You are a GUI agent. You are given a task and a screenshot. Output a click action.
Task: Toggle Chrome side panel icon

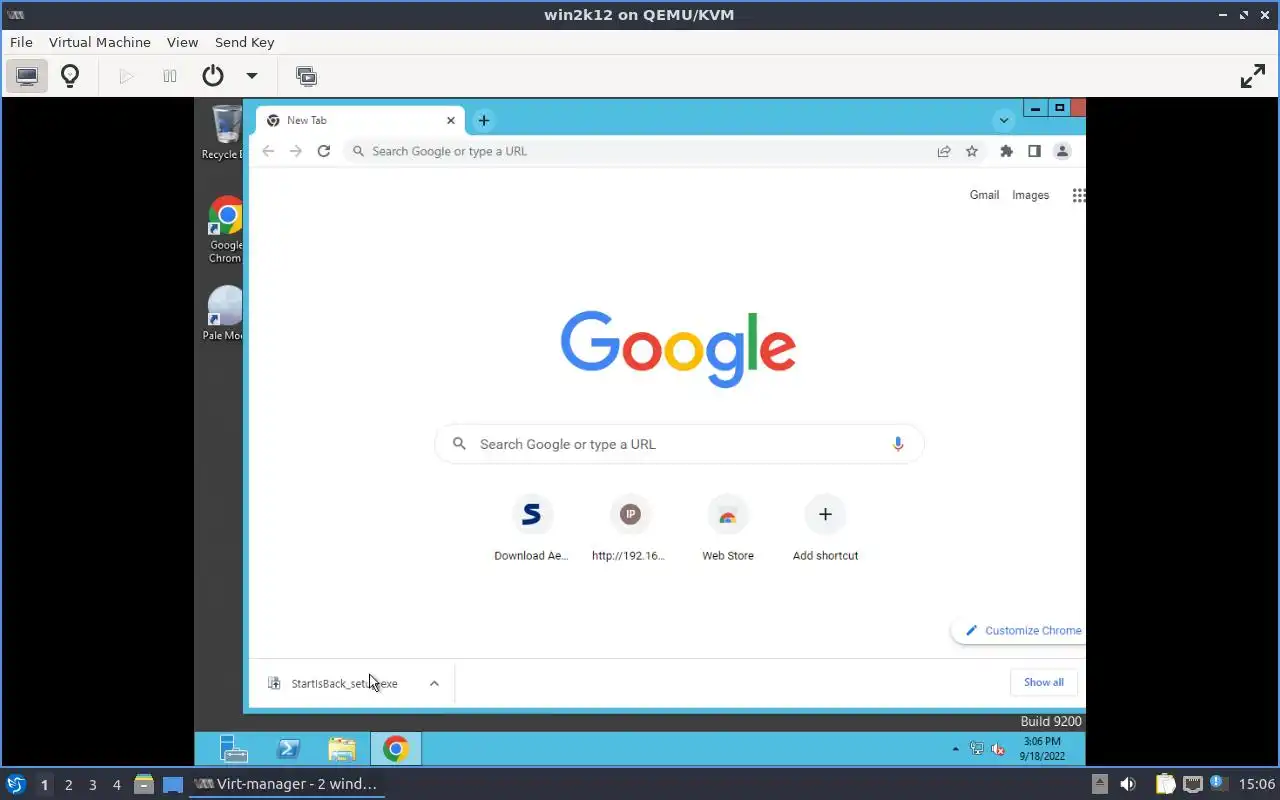[1034, 151]
